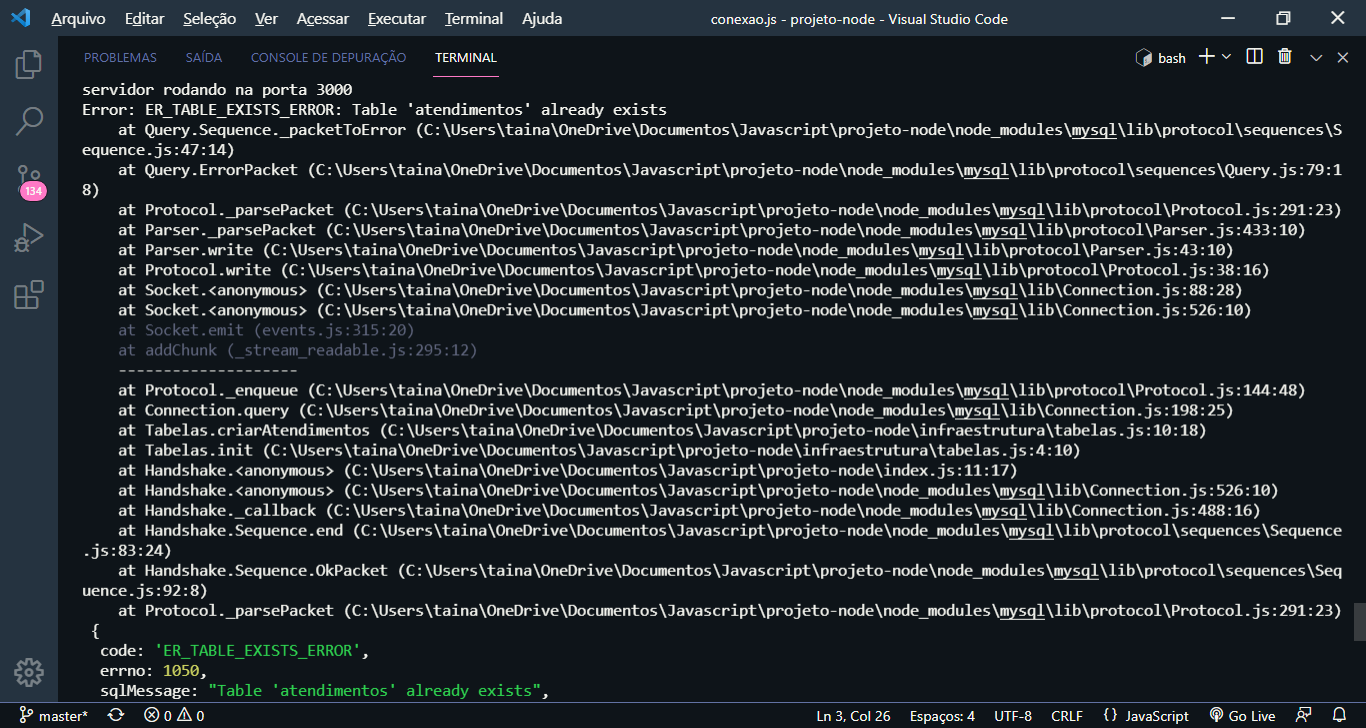Maximize panel using chevron icon
The height and width of the screenshot is (728, 1366).
tap(1316, 58)
